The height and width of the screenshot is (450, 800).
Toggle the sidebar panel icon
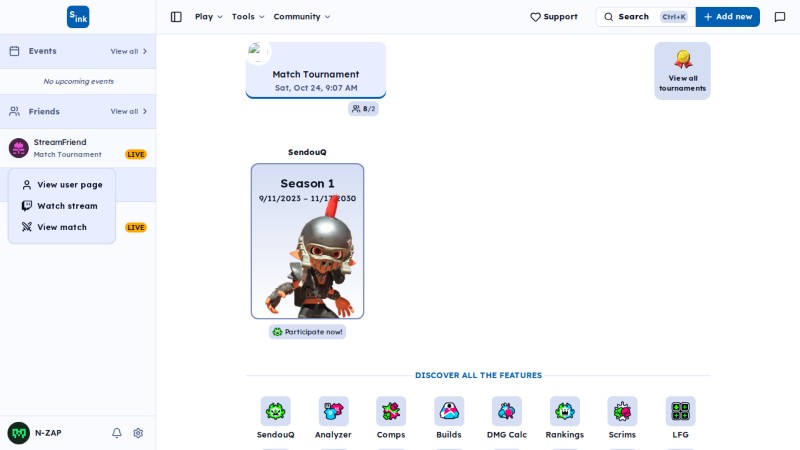coord(176,17)
